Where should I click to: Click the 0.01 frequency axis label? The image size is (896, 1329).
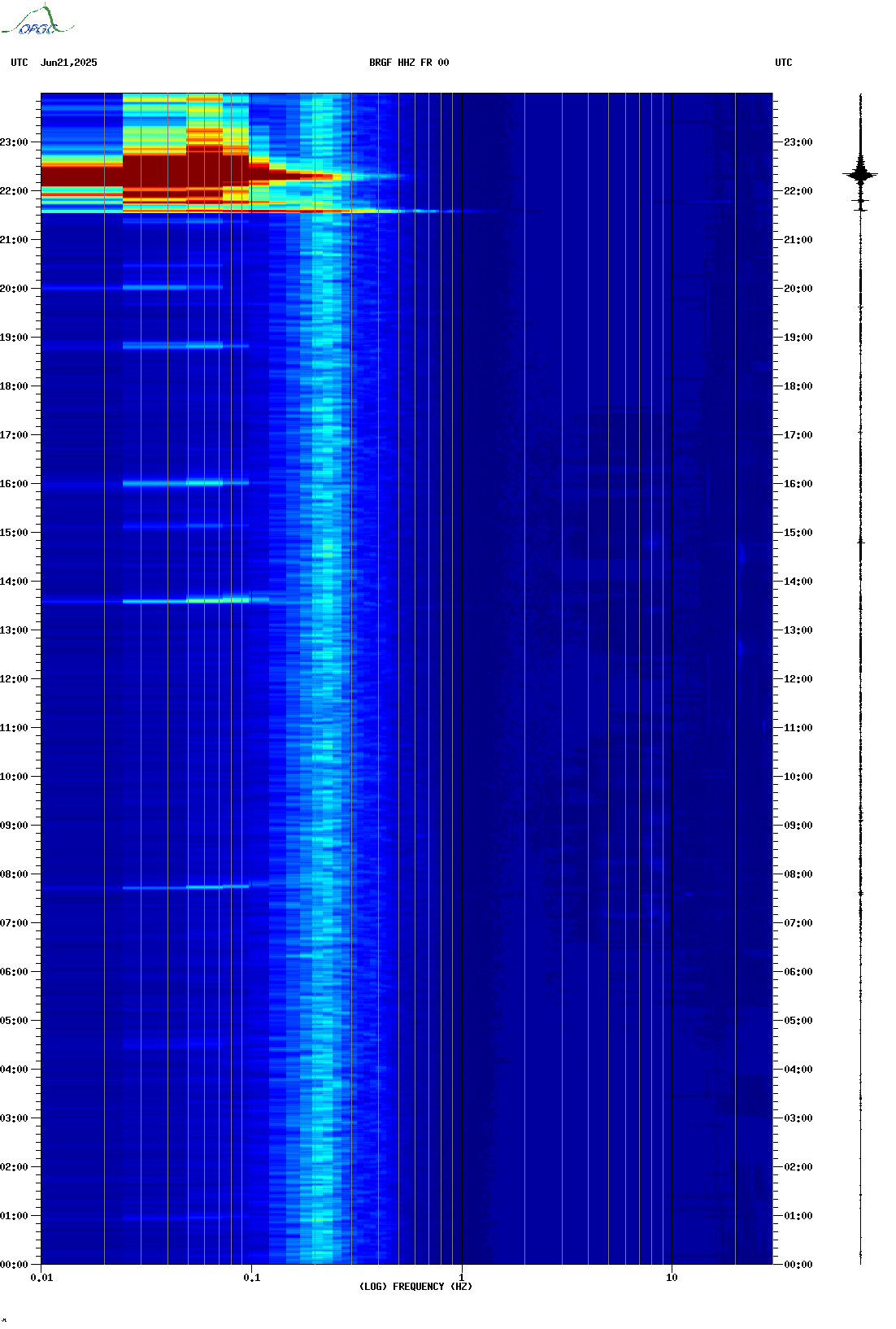click(x=41, y=1278)
